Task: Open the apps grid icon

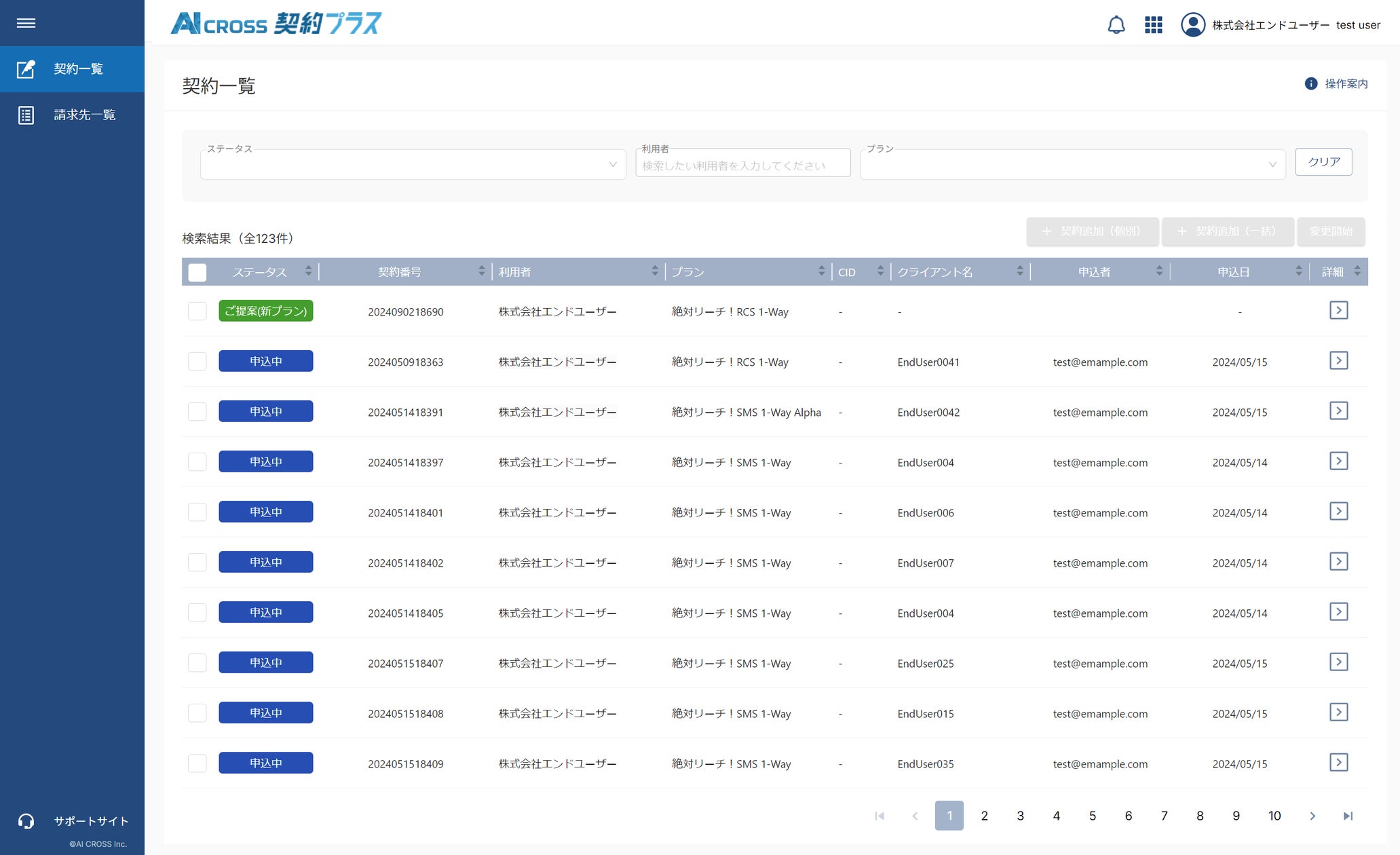Action: (x=1153, y=25)
